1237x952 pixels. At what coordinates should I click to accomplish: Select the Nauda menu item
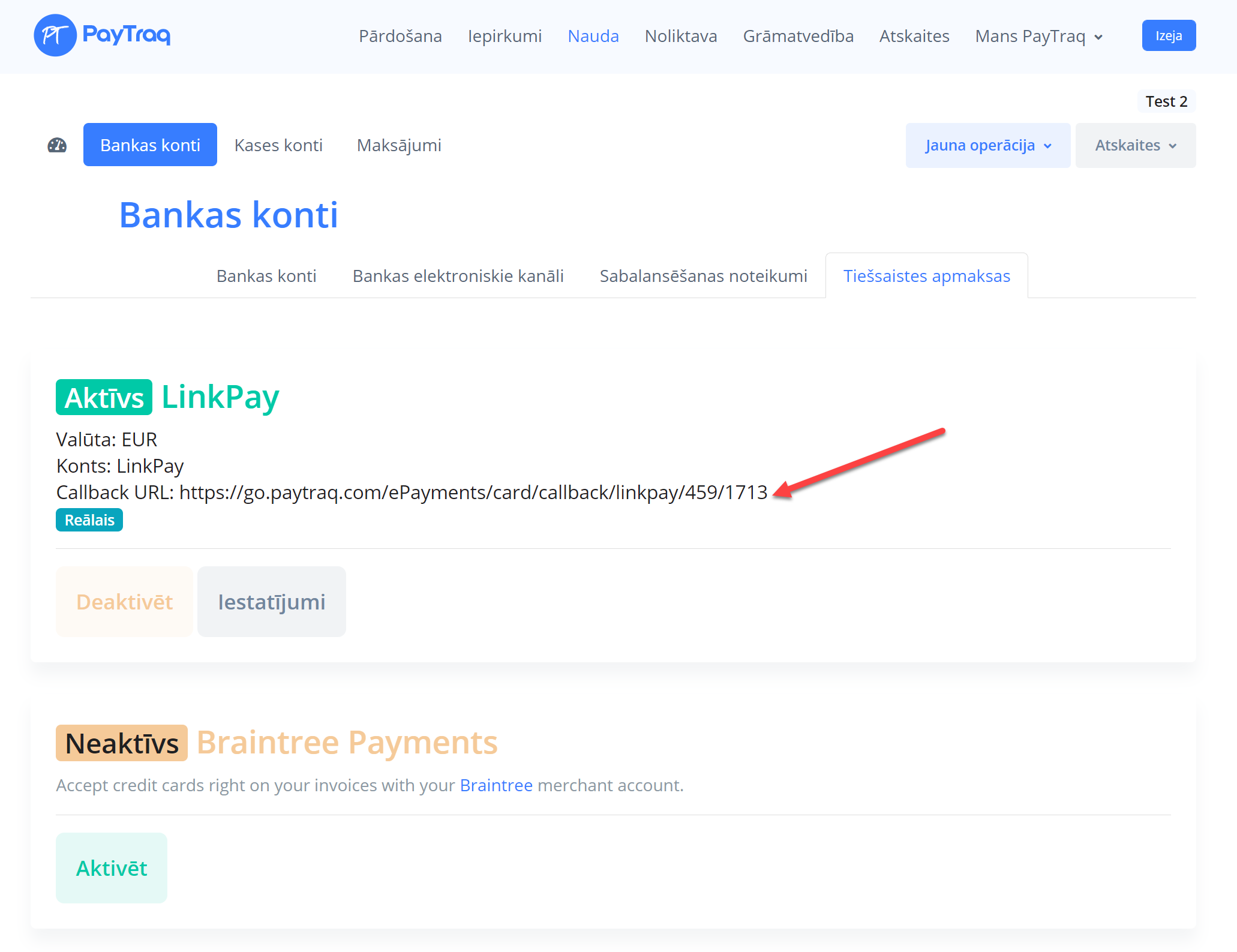593,37
